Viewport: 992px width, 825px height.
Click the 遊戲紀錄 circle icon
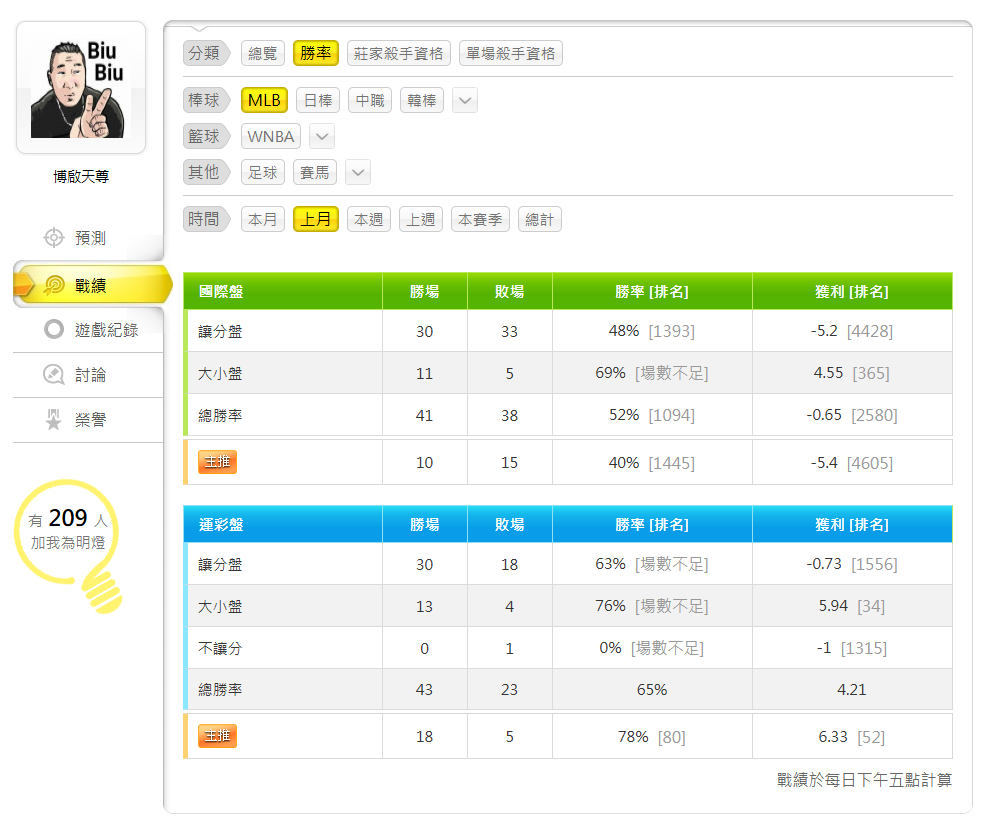coord(54,329)
